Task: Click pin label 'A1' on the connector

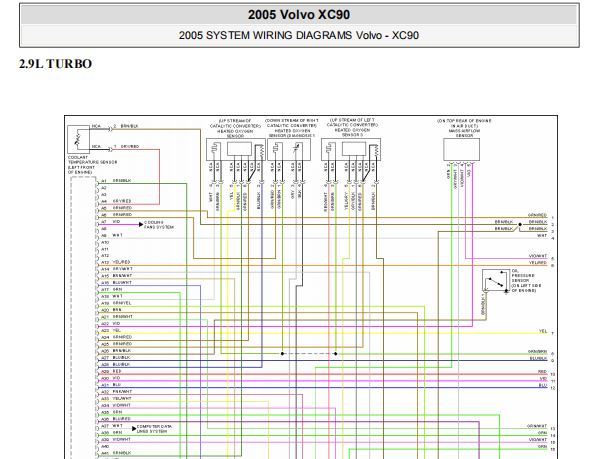Action: 104,181
